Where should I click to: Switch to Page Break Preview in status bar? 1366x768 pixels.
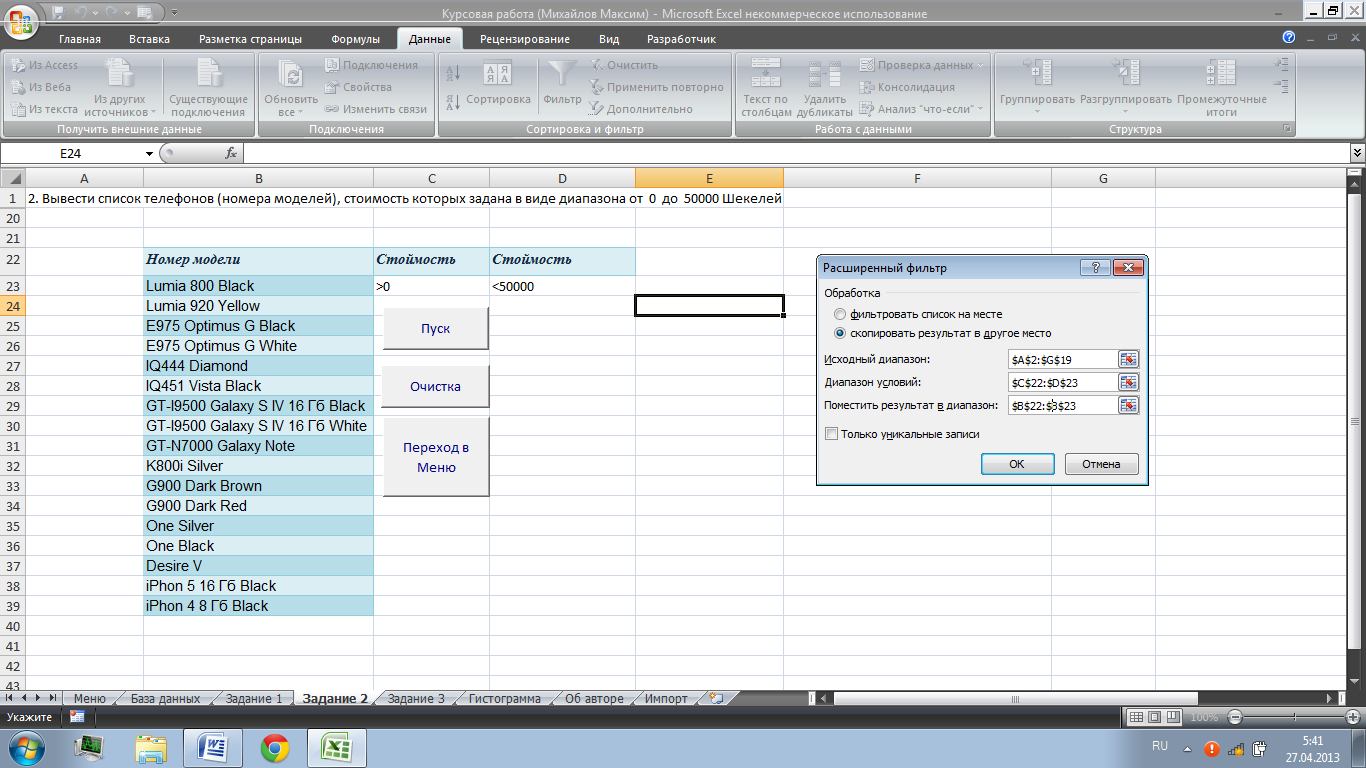pos(1172,717)
